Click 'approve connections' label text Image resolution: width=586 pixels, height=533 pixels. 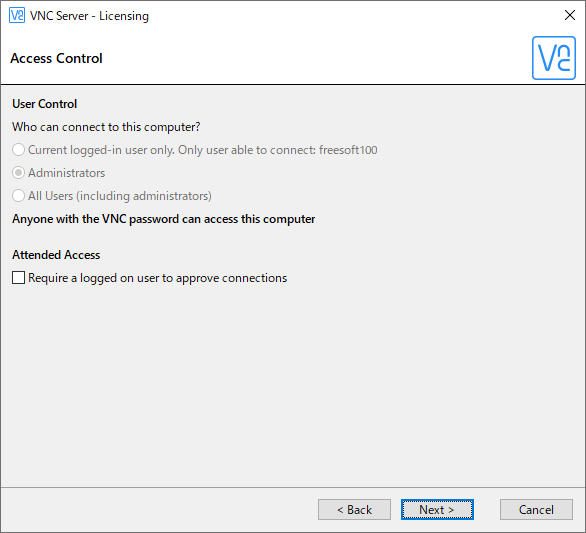click(x=231, y=278)
